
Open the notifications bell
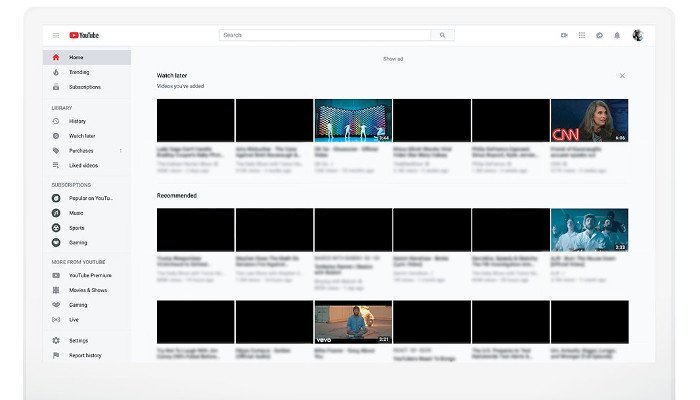point(617,35)
